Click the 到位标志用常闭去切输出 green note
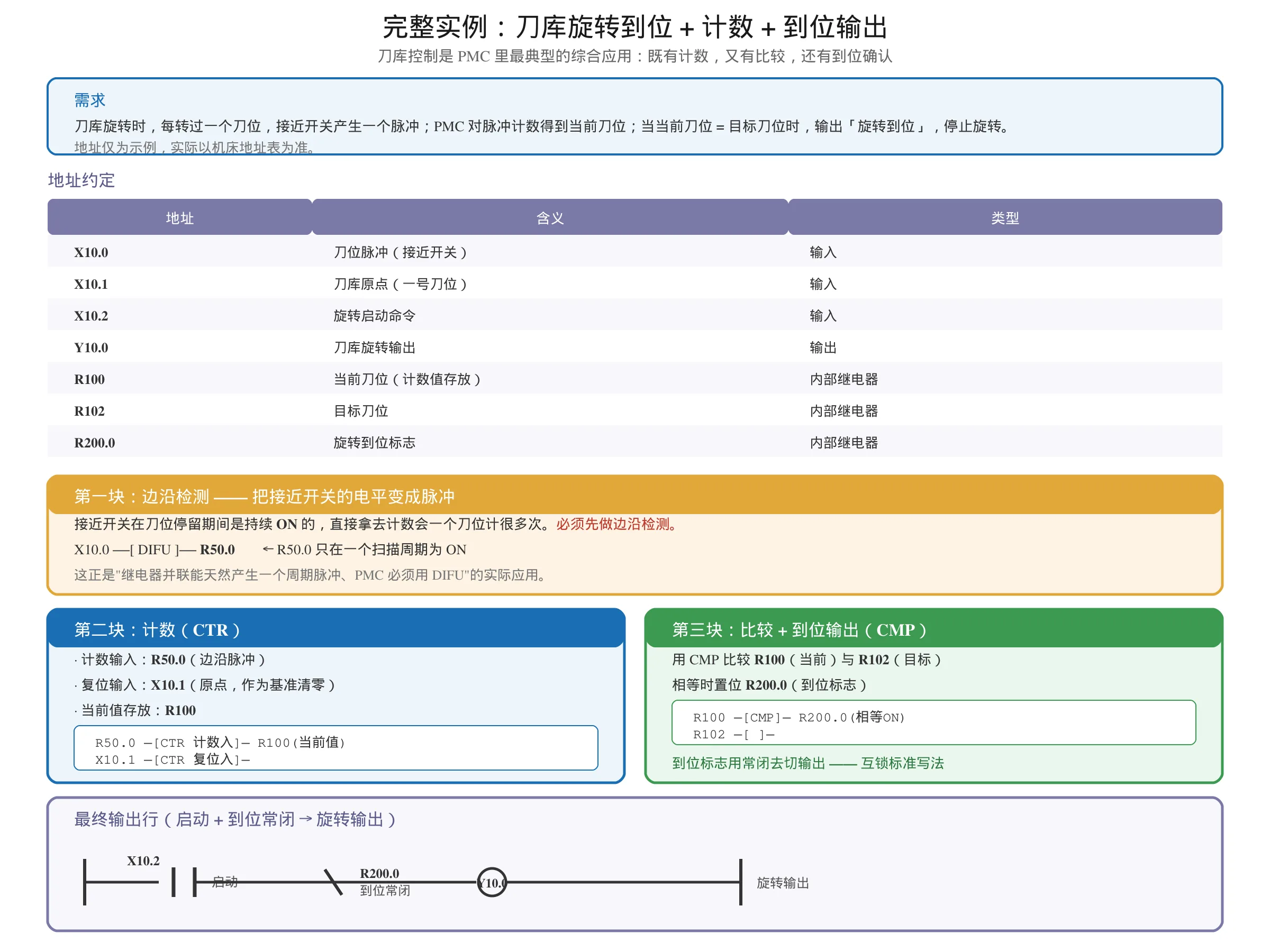Viewport: 1270px width, 952px height. pos(808,763)
